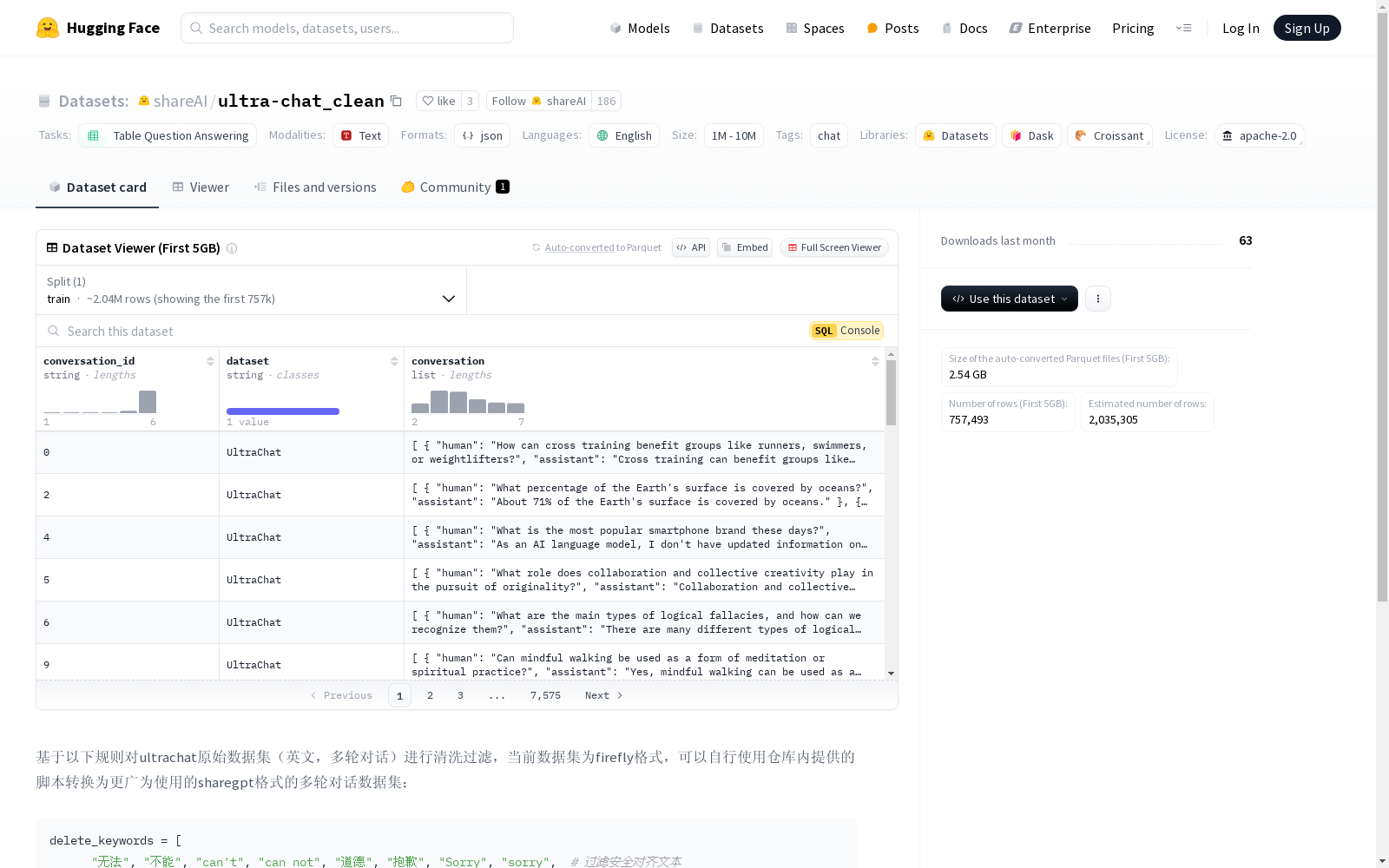Copy the dataset name to the clipboard
This screenshot has width=1389, height=868.
point(396,101)
